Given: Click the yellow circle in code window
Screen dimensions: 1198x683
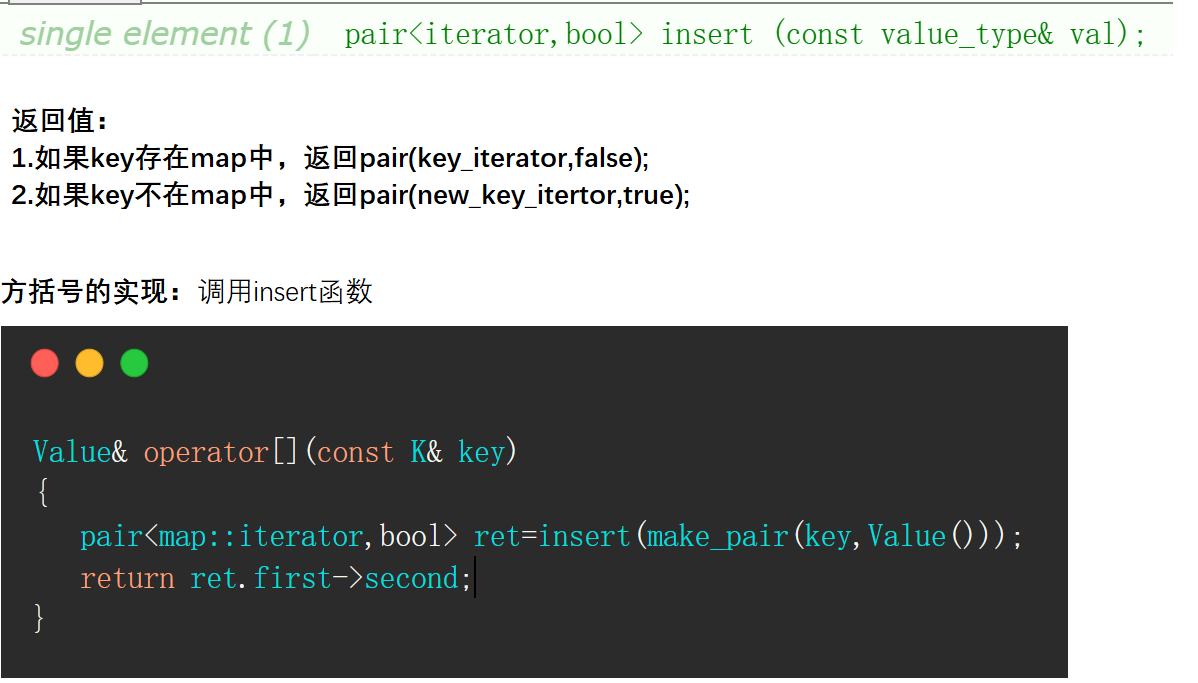Looking at the screenshot, I should pyautogui.click(x=89, y=363).
